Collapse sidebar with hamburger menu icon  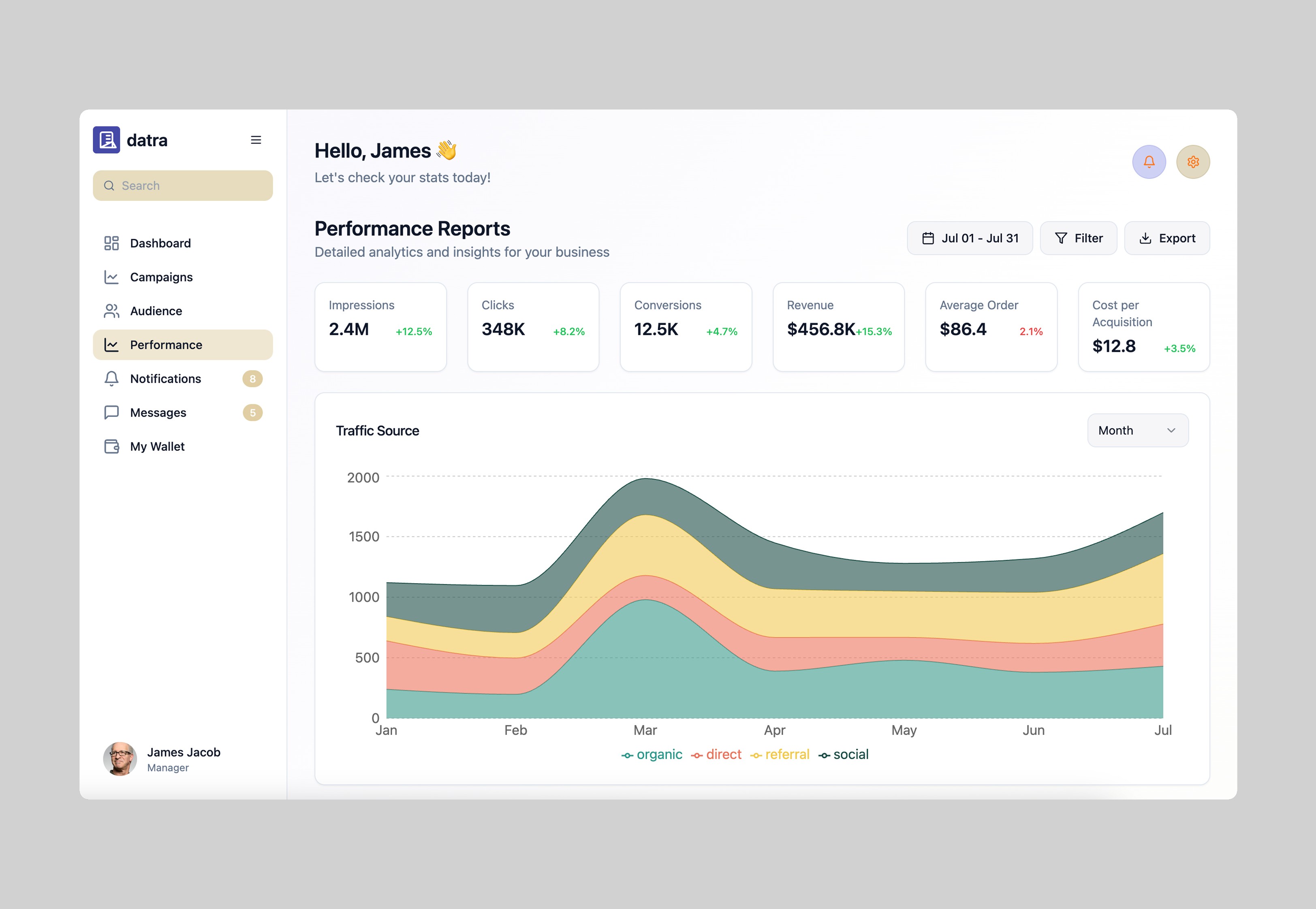point(256,140)
